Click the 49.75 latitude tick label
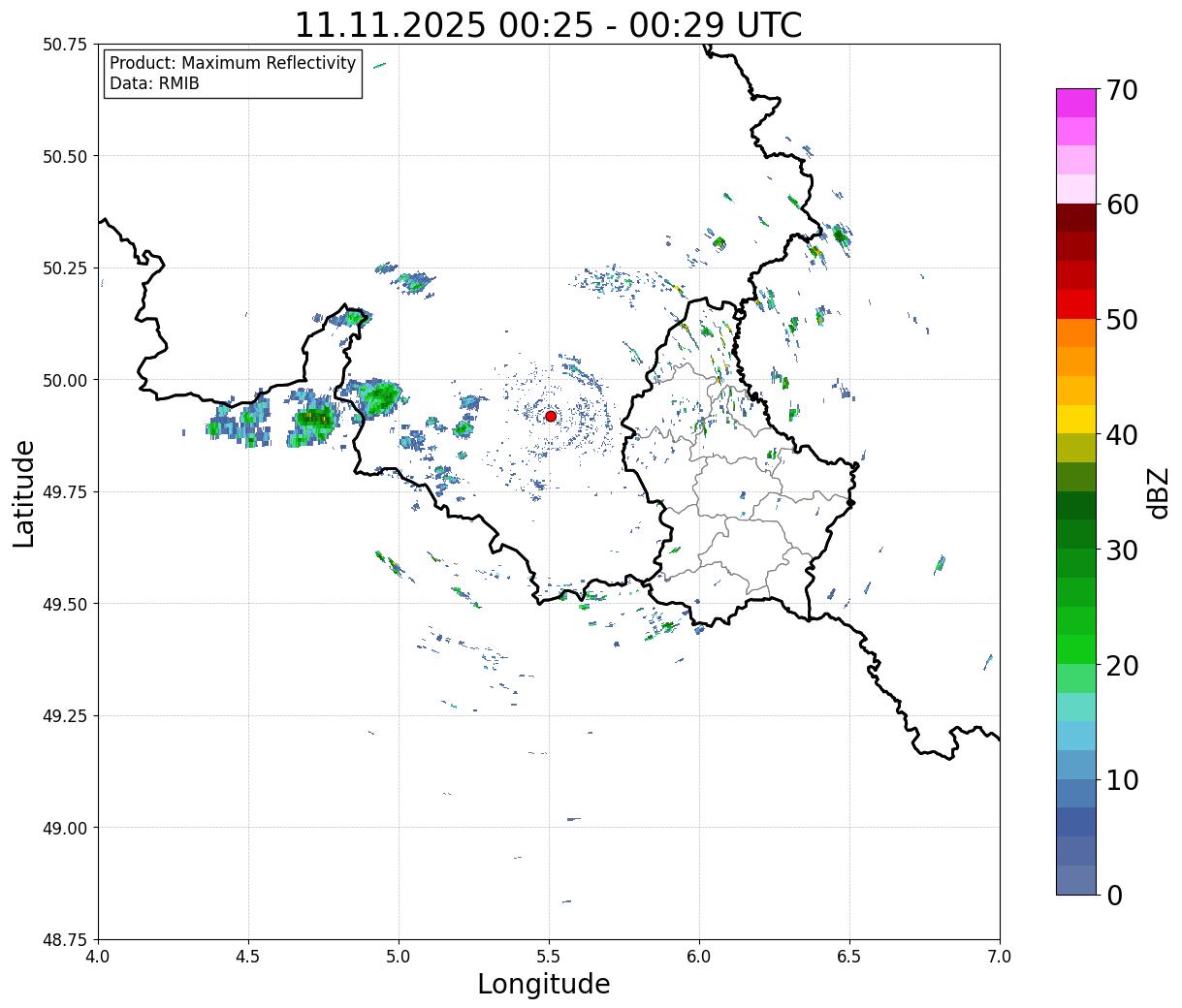 [65, 492]
